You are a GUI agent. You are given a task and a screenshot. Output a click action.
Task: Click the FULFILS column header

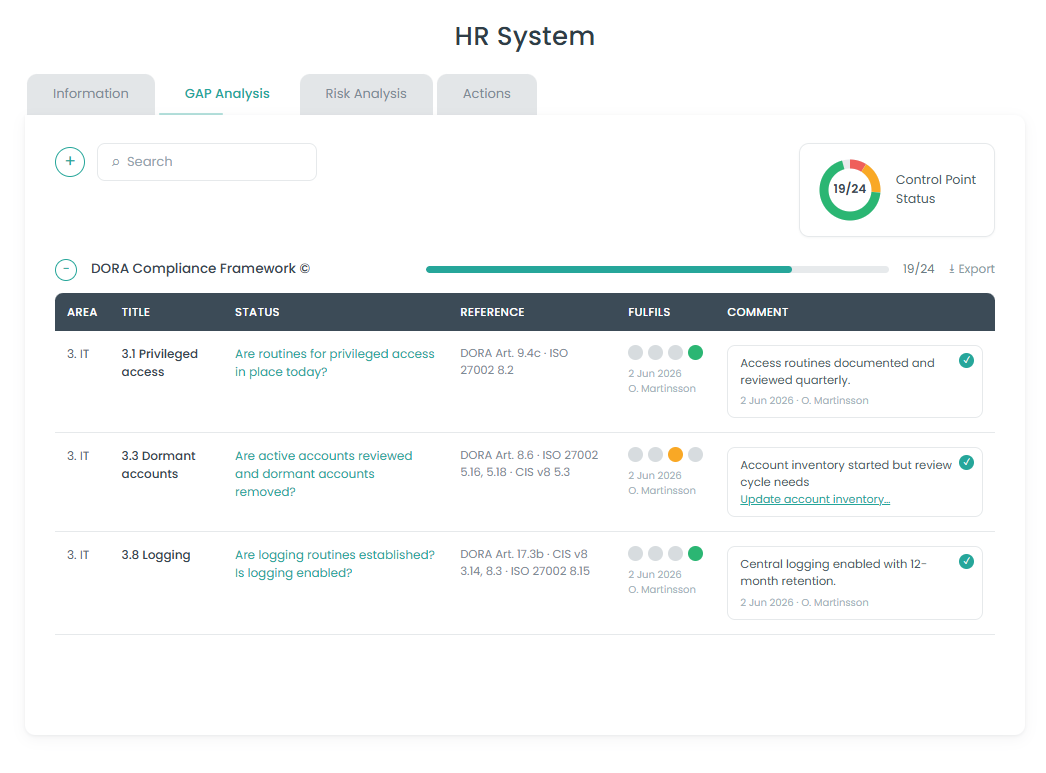click(649, 312)
